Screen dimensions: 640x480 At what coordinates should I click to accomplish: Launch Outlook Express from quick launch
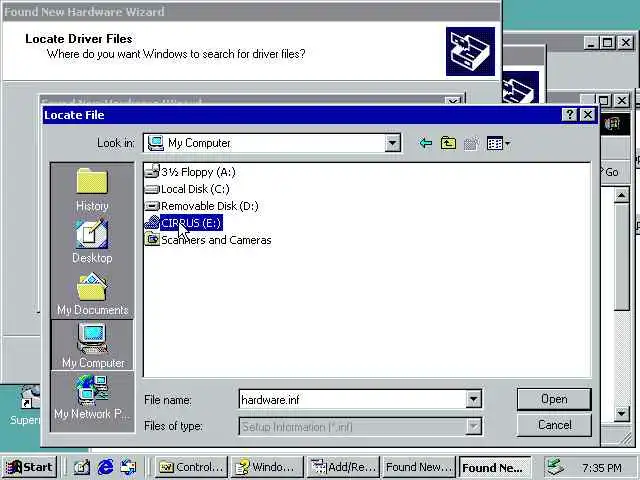tap(128, 467)
